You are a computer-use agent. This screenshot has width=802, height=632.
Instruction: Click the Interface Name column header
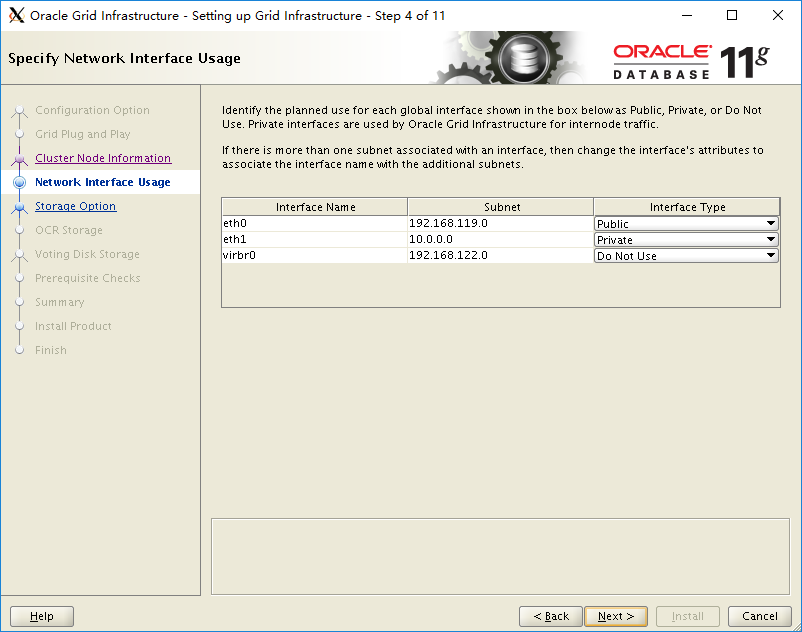pyautogui.click(x=315, y=207)
